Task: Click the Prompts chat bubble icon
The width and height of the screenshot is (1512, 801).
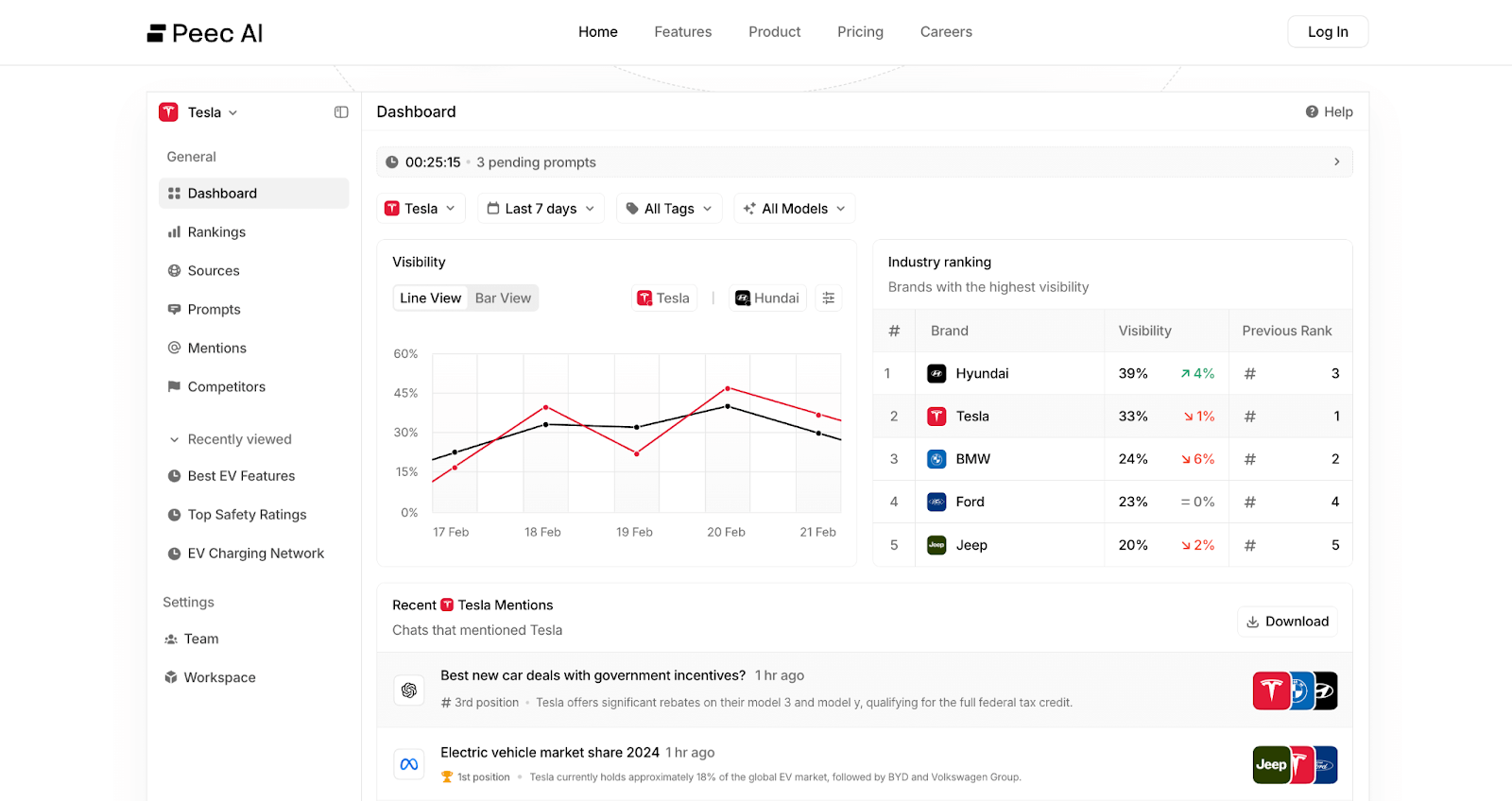Action: coord(174,309)
